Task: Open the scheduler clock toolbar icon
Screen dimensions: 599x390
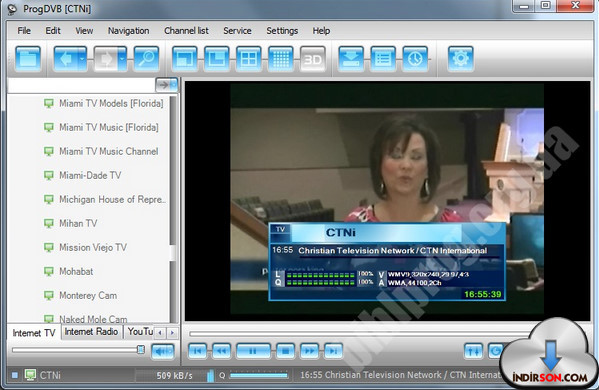Action: pos(415,59)
